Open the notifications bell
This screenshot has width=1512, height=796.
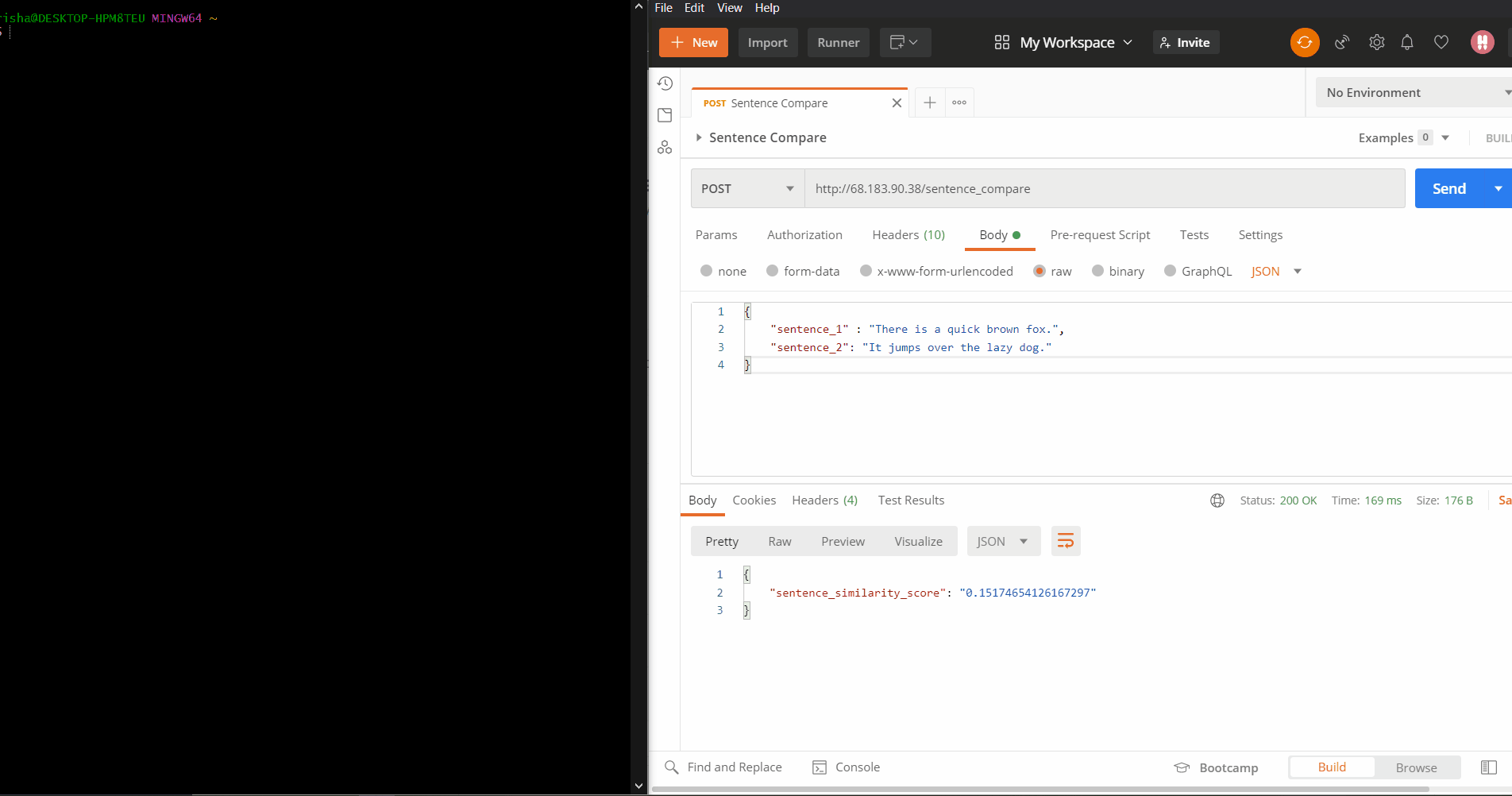(1406, 42)
